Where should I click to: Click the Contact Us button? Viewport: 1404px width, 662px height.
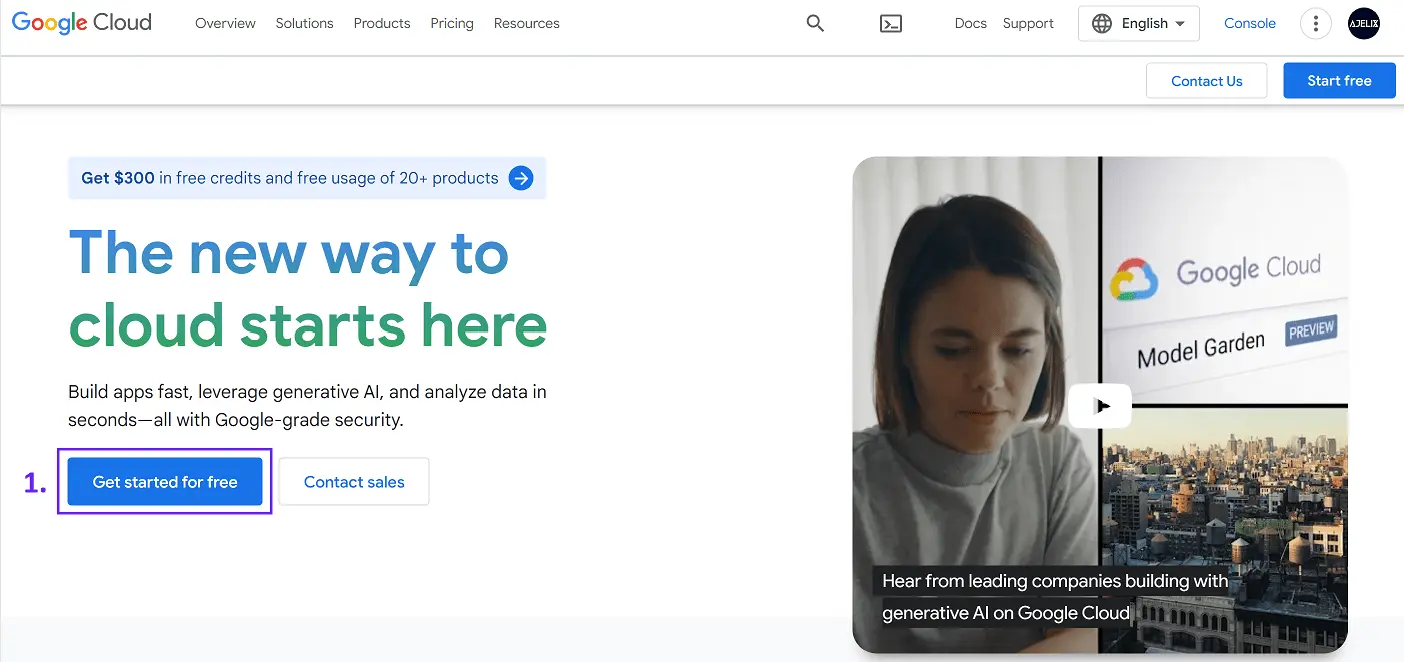click(1207, 81)
